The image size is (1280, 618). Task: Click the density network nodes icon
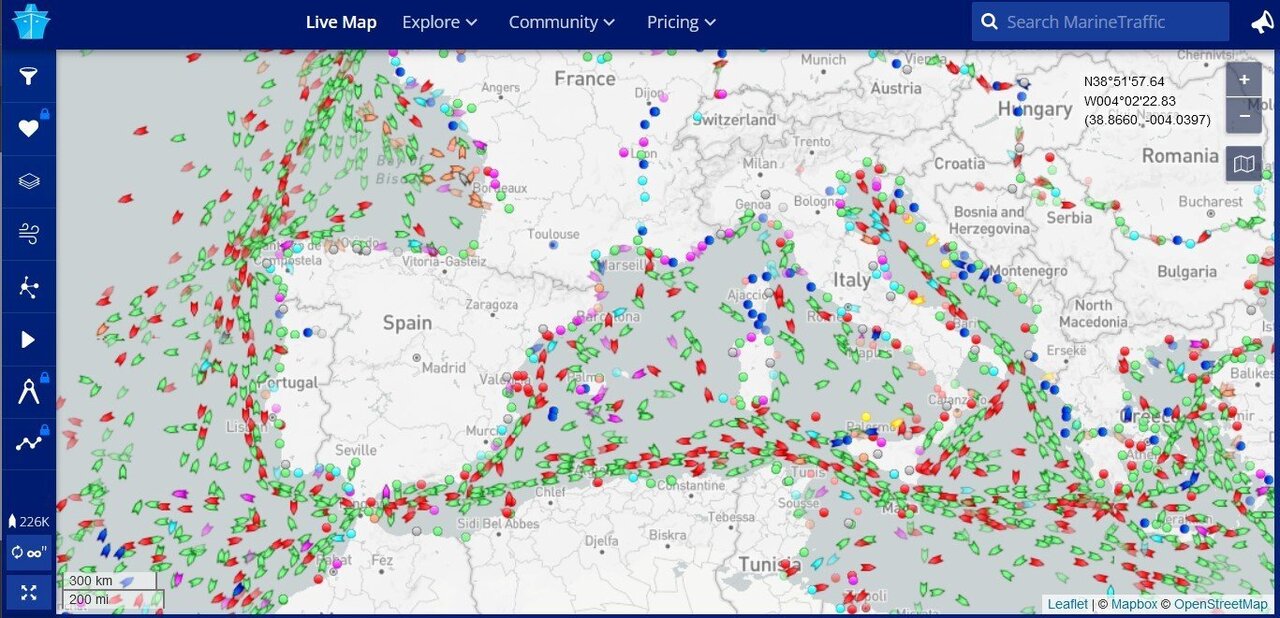click(x=28, y=288)
